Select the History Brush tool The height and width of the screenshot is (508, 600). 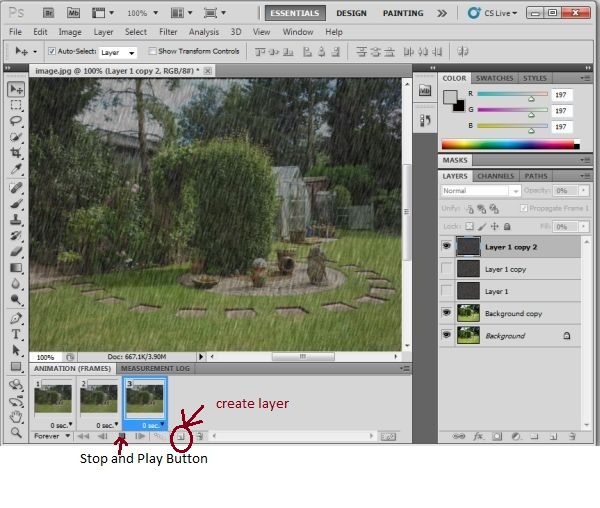(x=16, y=235)
